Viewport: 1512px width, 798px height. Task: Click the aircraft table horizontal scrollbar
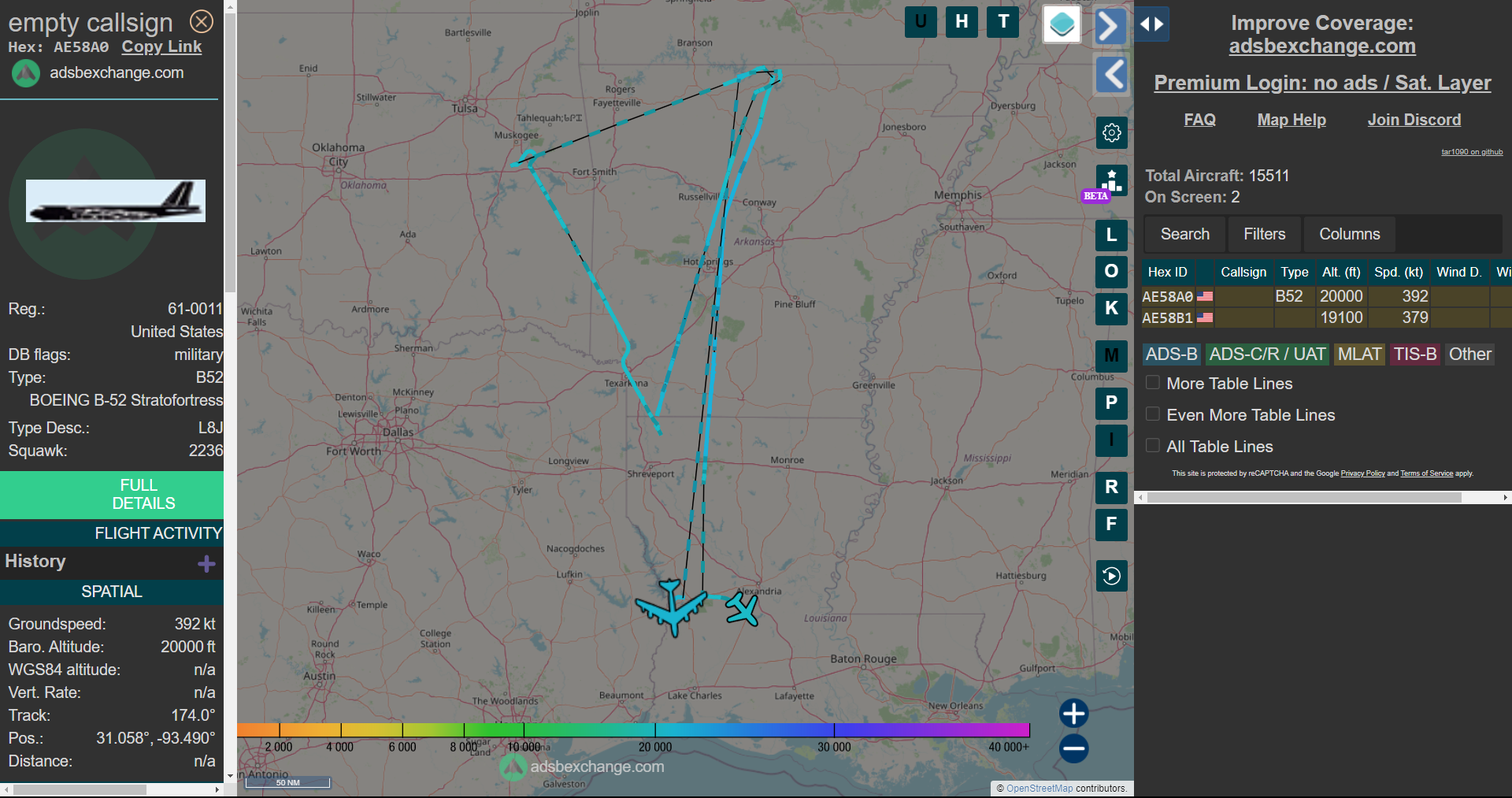1304,498
